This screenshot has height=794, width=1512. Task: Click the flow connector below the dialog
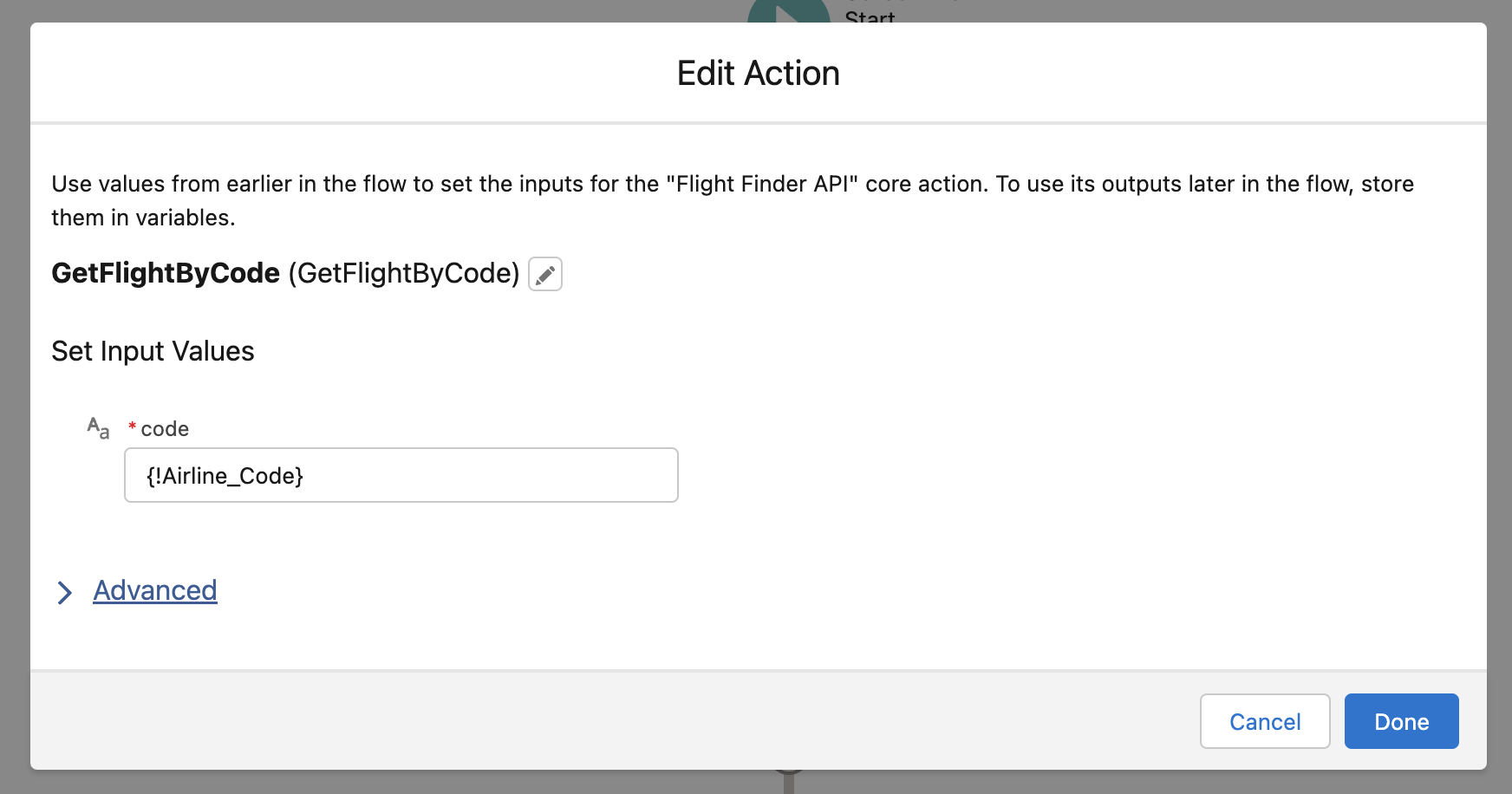point(789,782)
